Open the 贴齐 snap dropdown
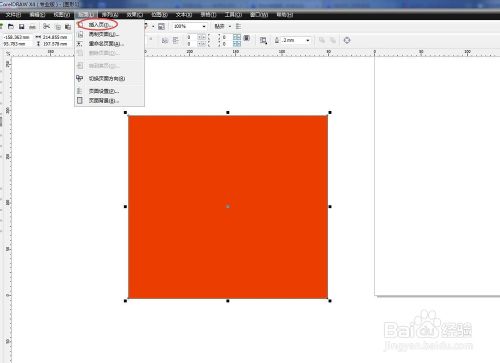This screenshot has height=363, width=500. point(230,26)
